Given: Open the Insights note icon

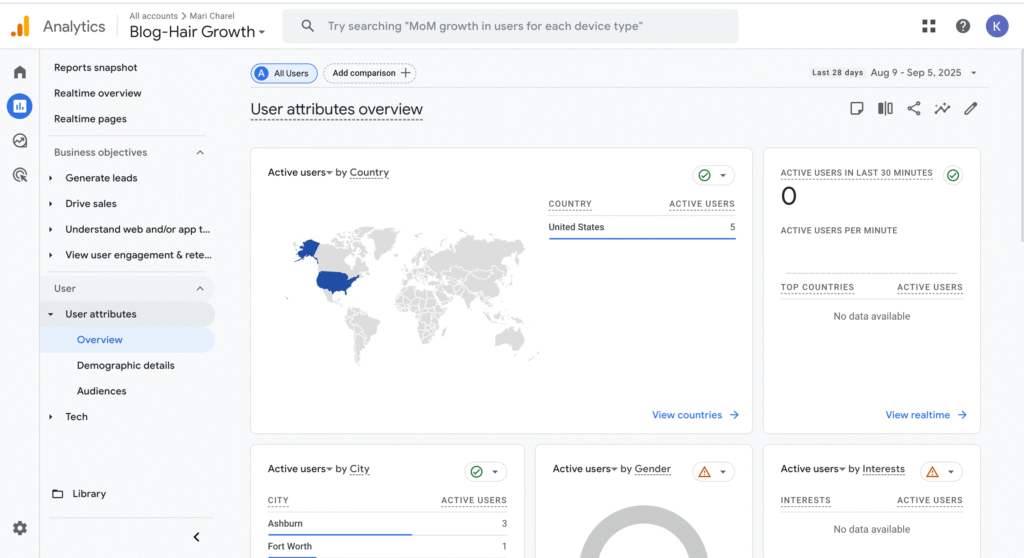Looking at the screenshot, I should [x=857, y=108].
